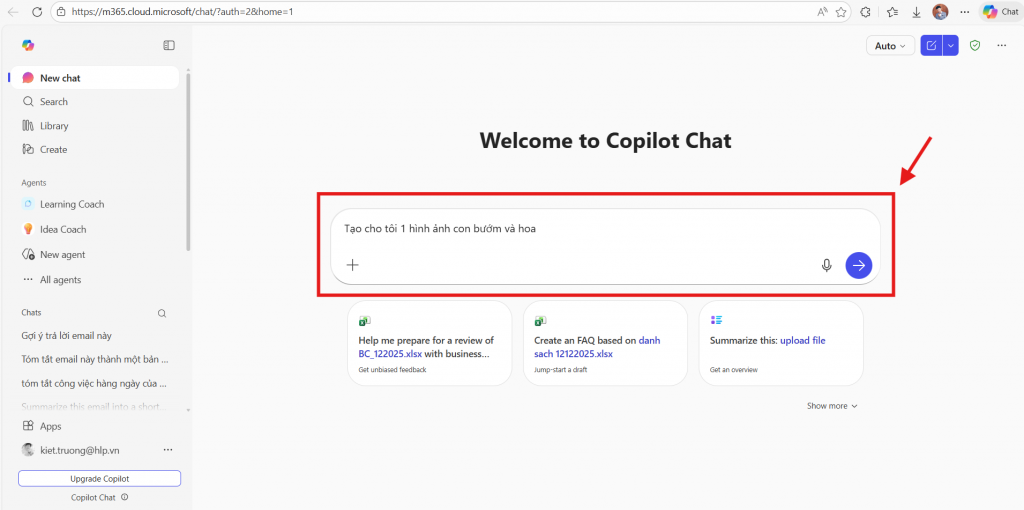1024x510 pixels.
Task: Collapse the sidebar with the panel icon
Action: coord(169,45)
